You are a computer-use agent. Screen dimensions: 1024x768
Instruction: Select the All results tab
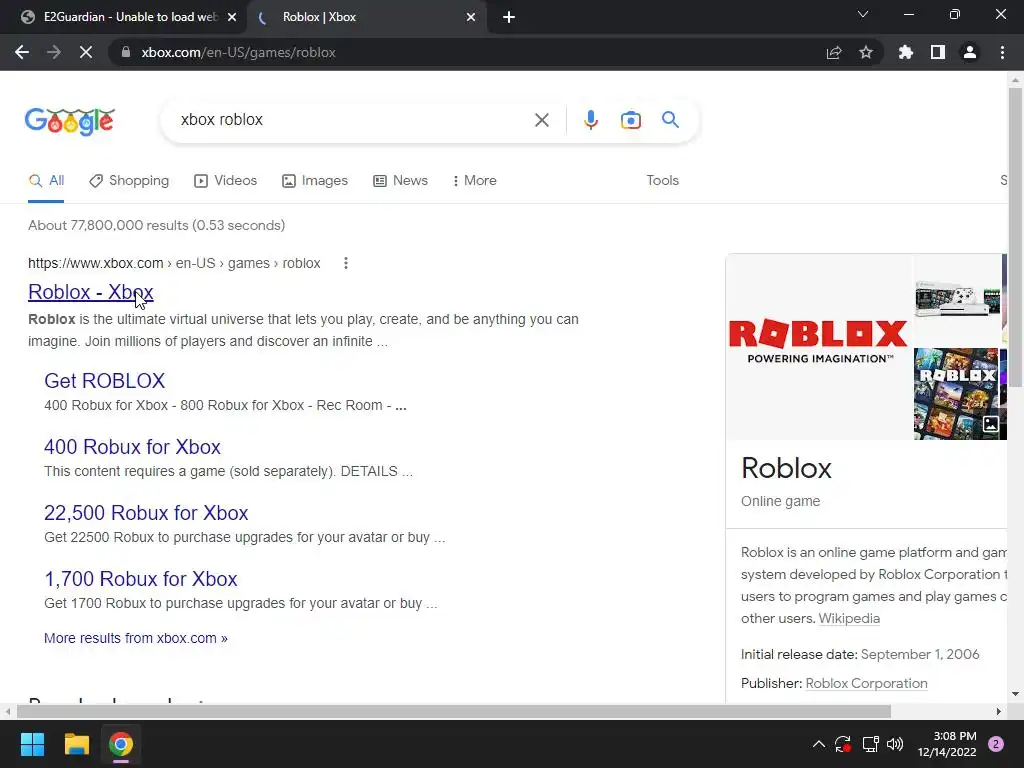coord(46,181)
